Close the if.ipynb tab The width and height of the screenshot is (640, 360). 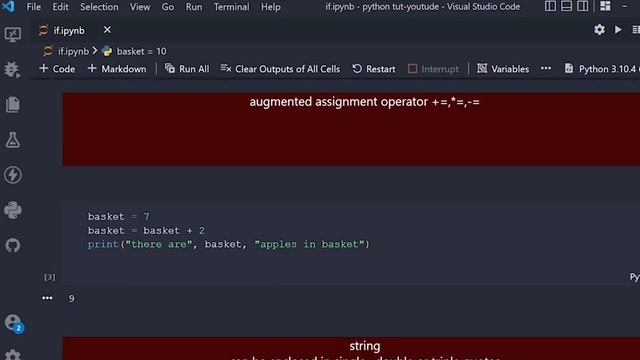click(107, 30)
